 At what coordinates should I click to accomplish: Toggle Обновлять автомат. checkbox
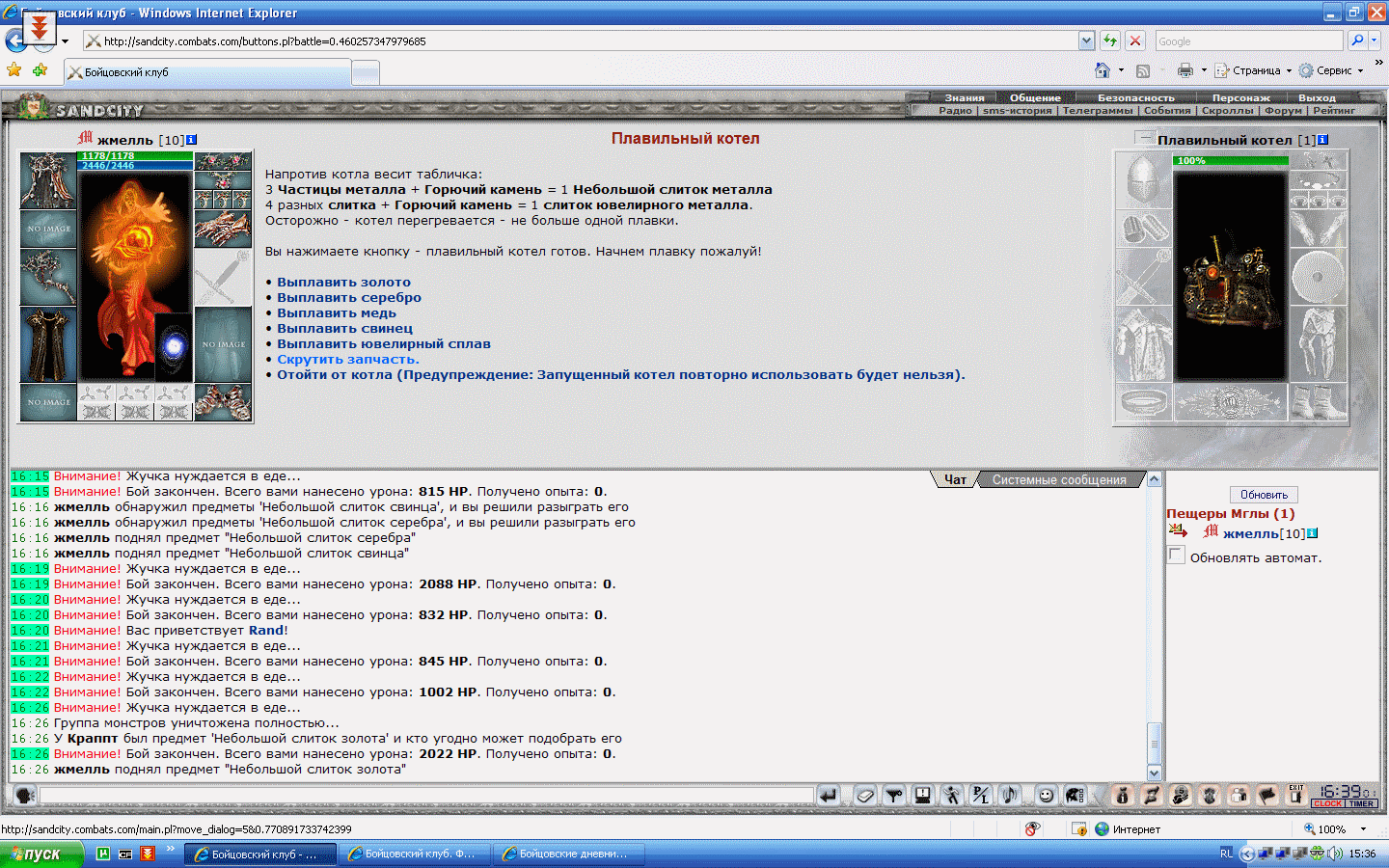(x=1176, y=556)
